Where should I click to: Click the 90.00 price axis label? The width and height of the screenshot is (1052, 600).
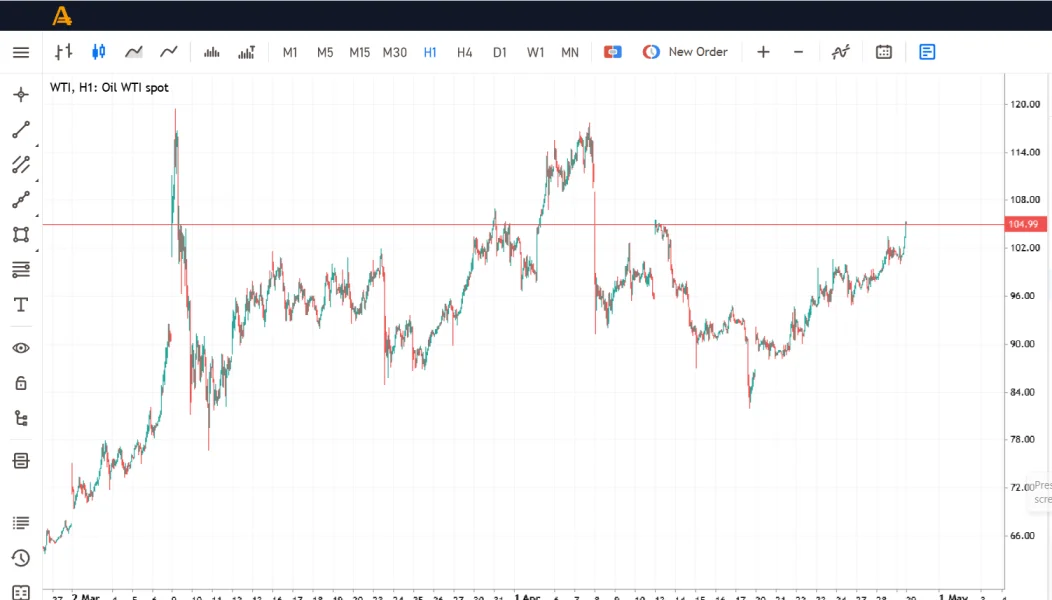tap(1022, 344)
